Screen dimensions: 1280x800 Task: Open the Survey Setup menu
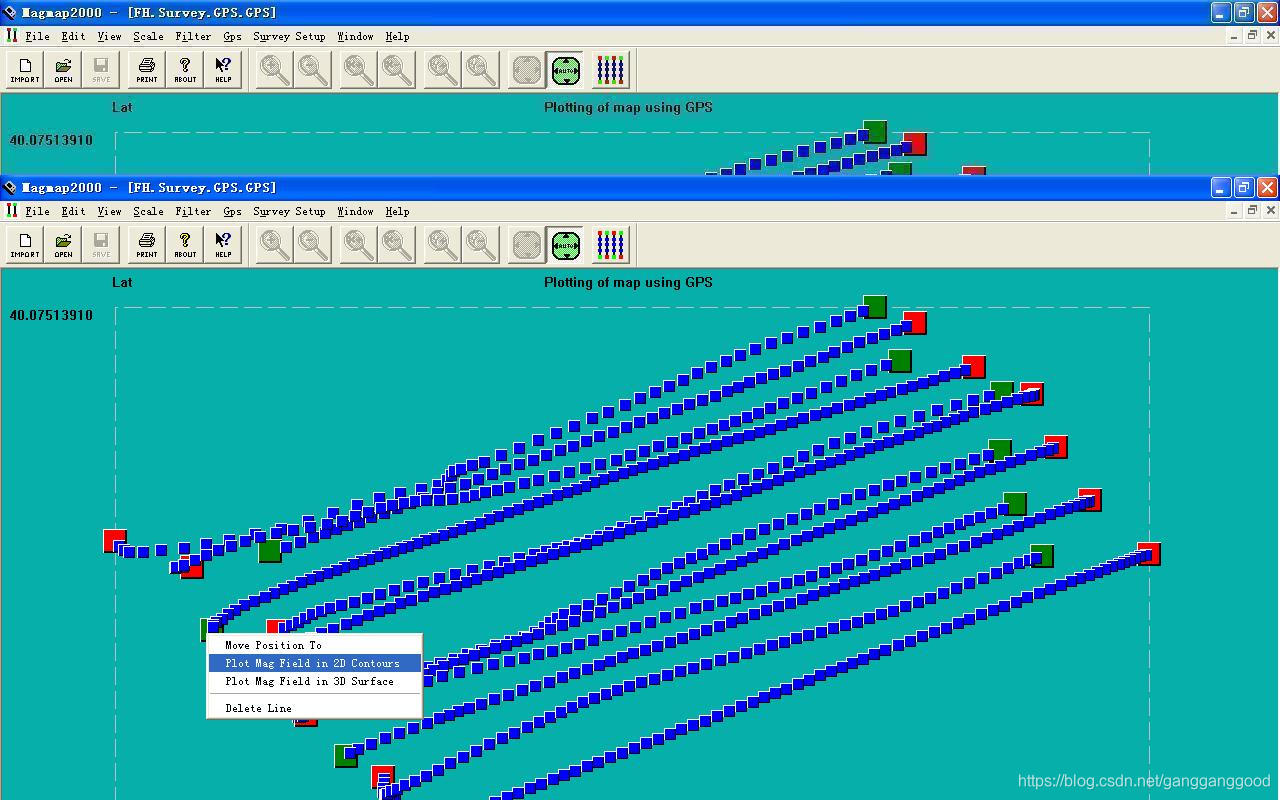point(288,211)
